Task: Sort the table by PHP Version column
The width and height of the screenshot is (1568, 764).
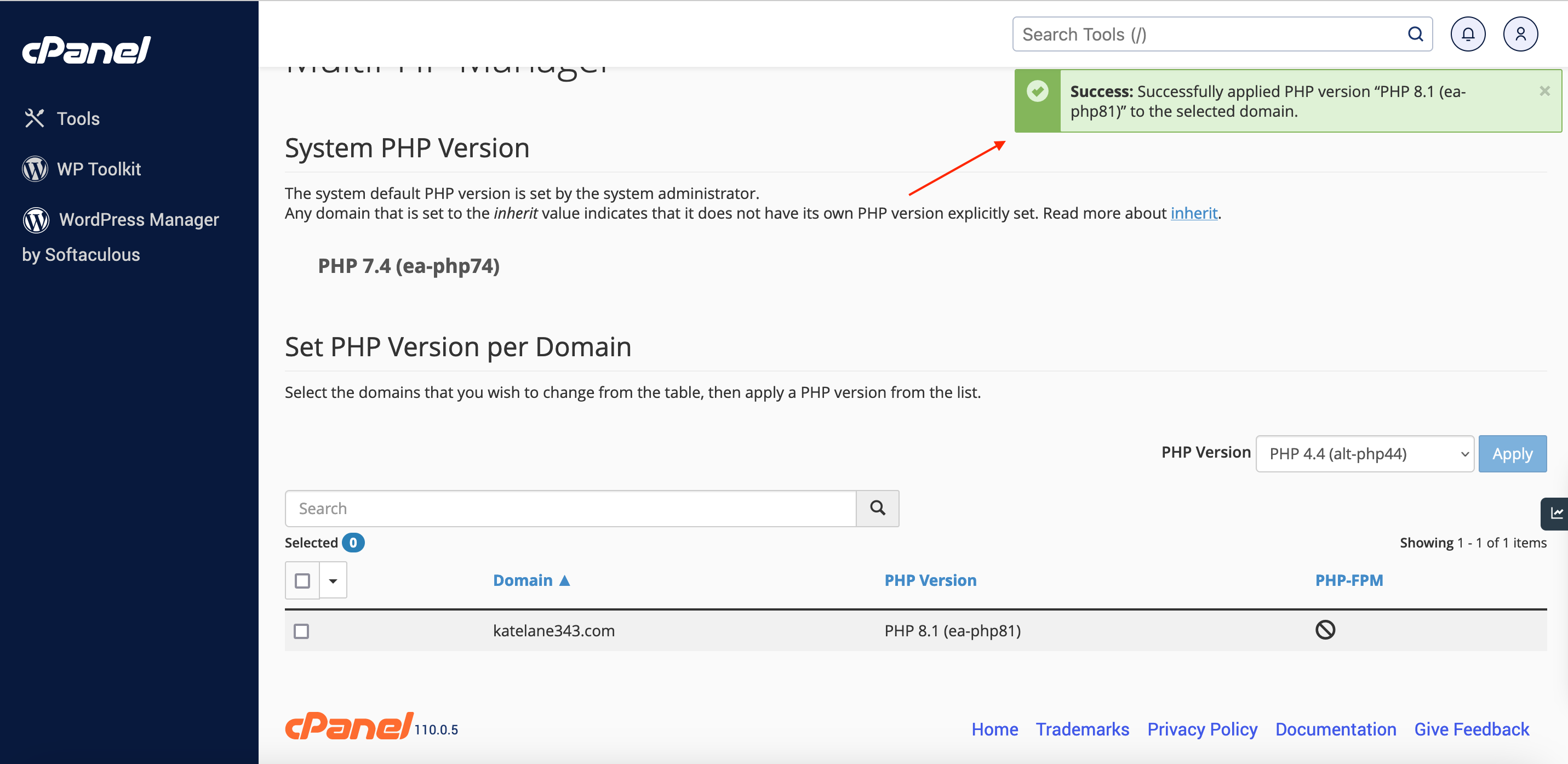Action: coord(930,580)
